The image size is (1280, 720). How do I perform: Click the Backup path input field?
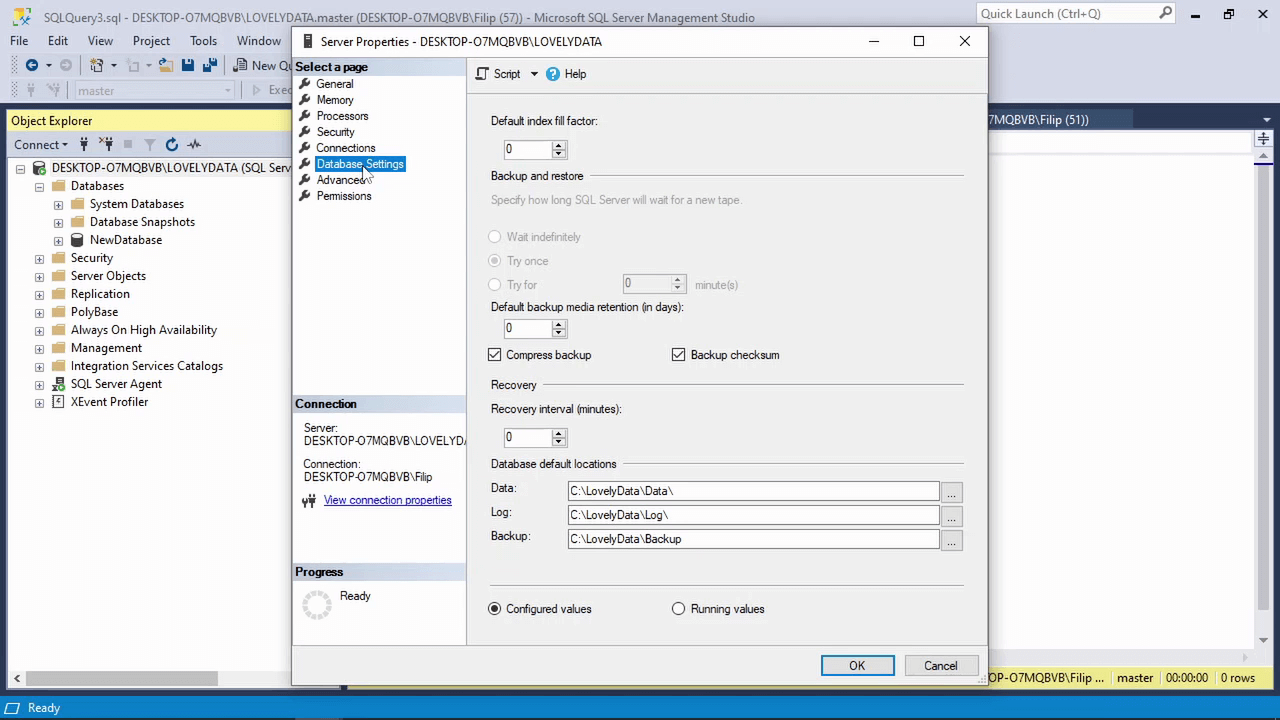[753, 539]
